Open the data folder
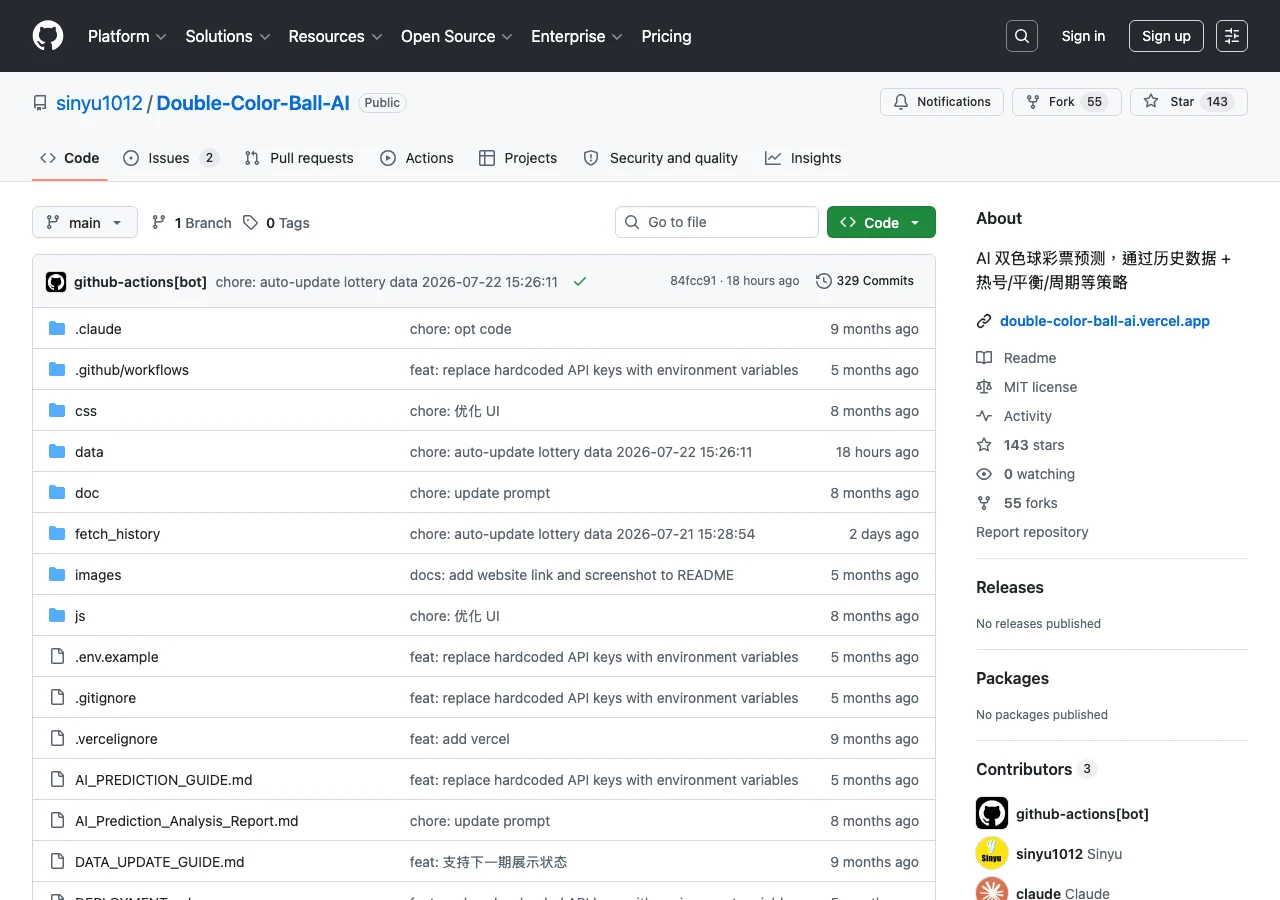Viewport: 1280px width, 900px height. click(89, 452)
